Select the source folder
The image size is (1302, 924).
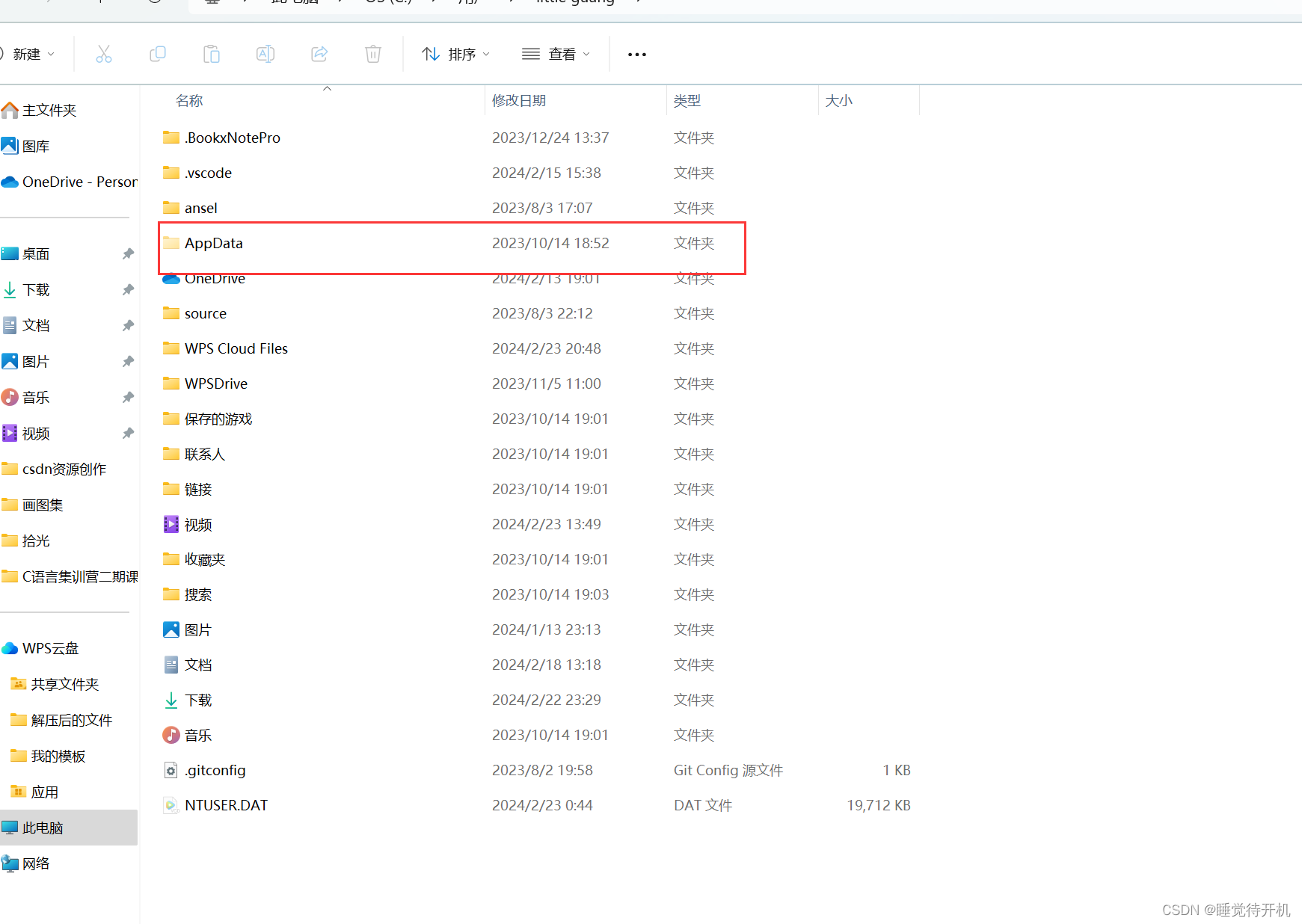tap(194, 313)
